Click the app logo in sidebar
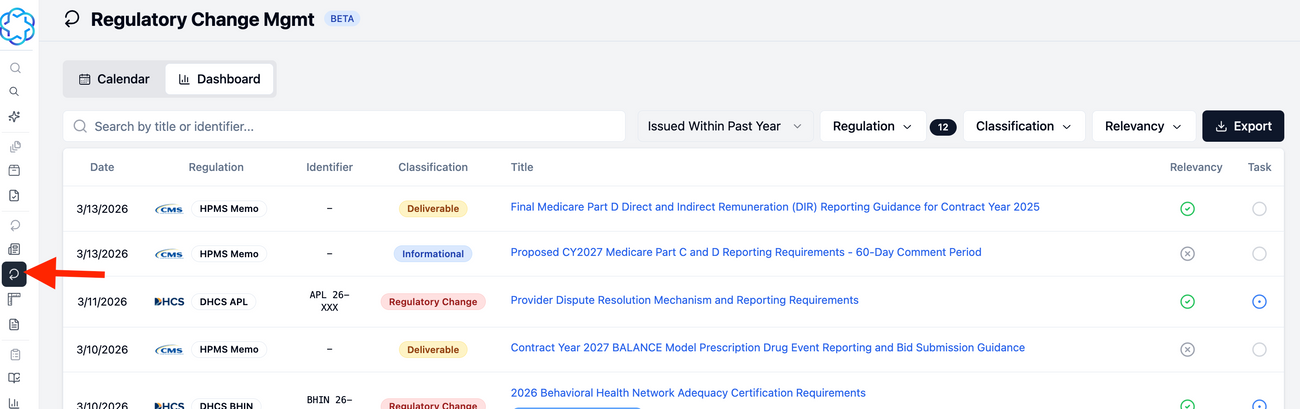Image resolution: width=1300 pixels, height=409 pixels. (x=18, y=27)
